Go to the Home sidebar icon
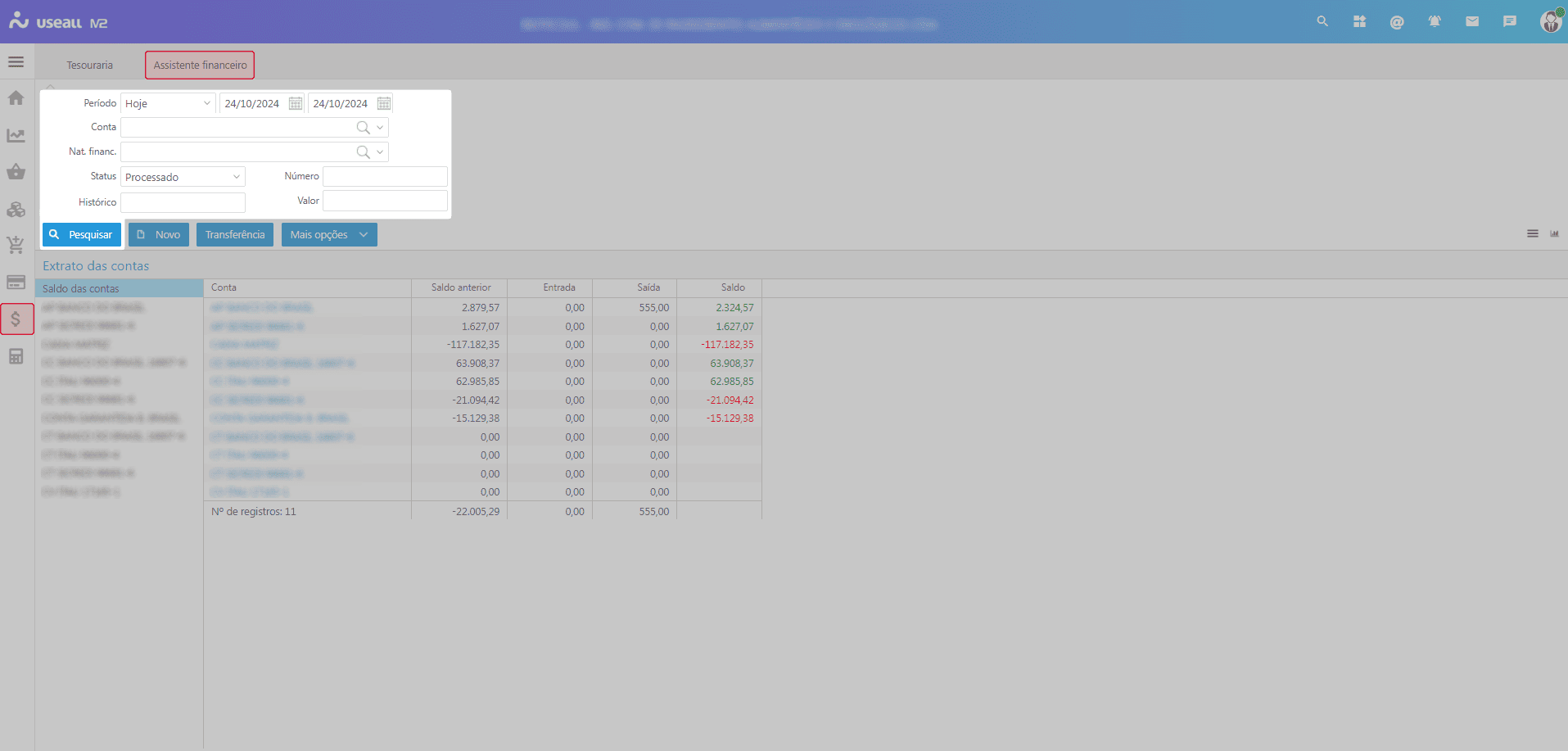Screen dimensions: 1568x751 [16, 98]
